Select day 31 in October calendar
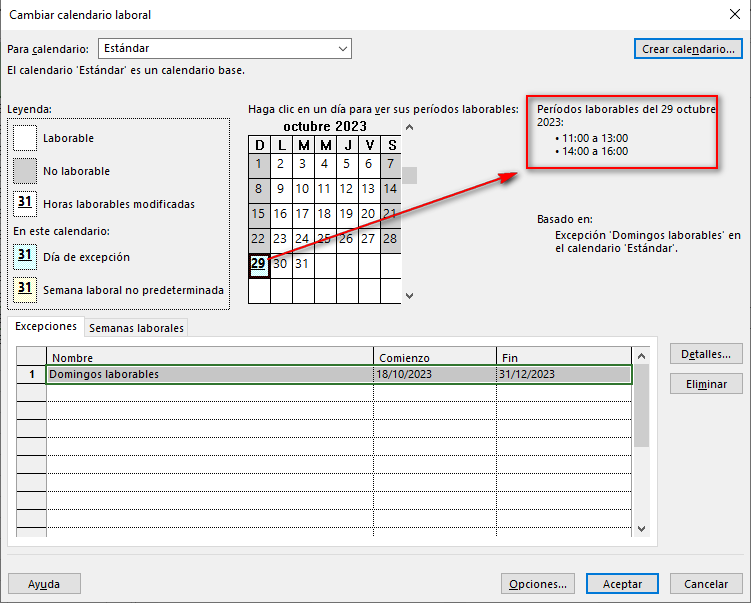Screen dimensions: 751x603 click(303, 264)
